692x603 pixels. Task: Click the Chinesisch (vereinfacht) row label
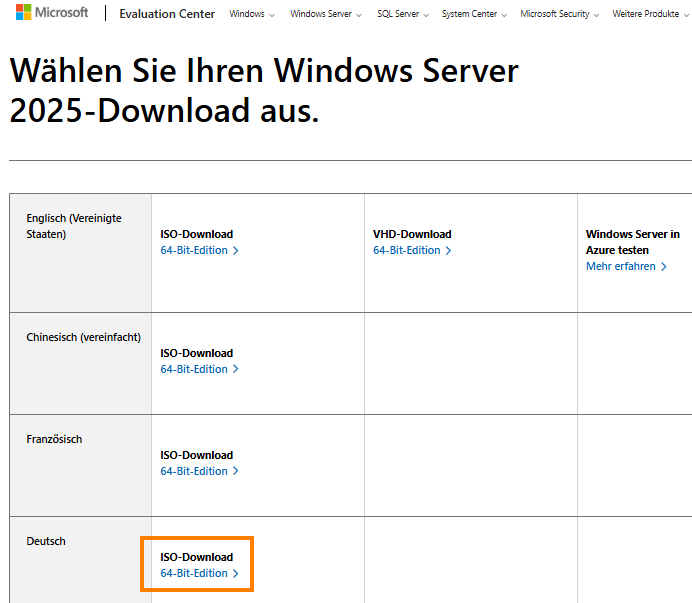tap(83, 338)
